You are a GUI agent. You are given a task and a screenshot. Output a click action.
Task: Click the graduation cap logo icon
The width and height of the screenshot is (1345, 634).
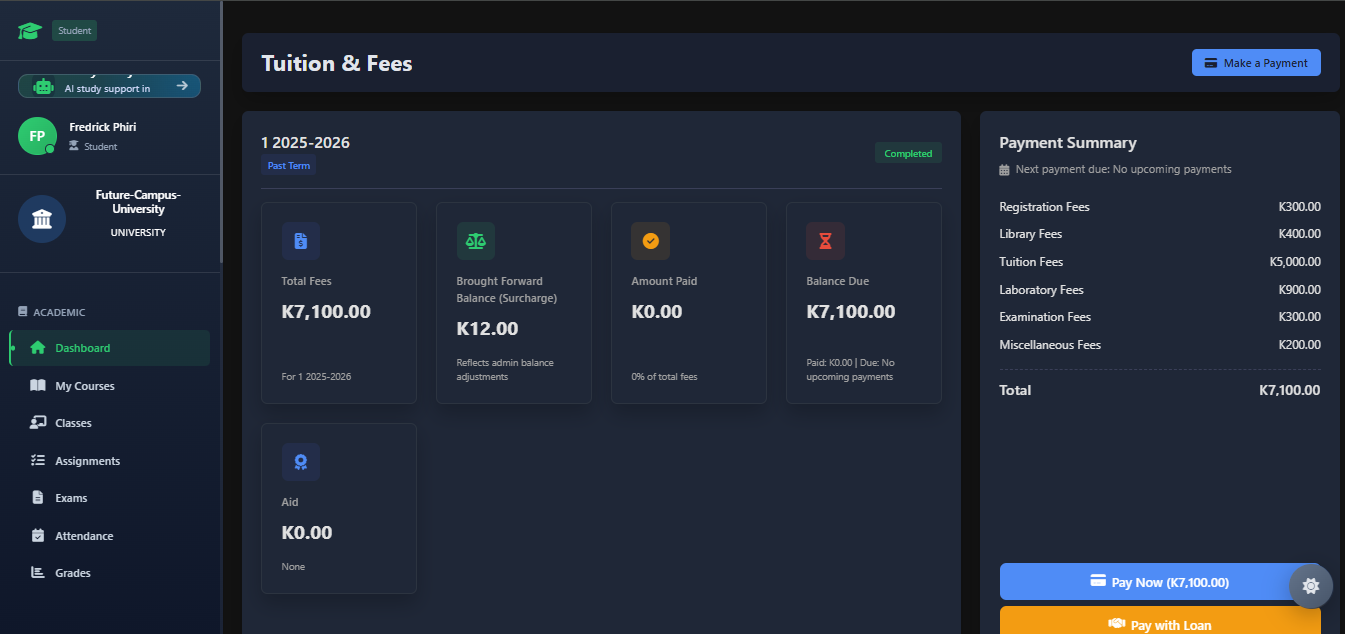[29, 31]
